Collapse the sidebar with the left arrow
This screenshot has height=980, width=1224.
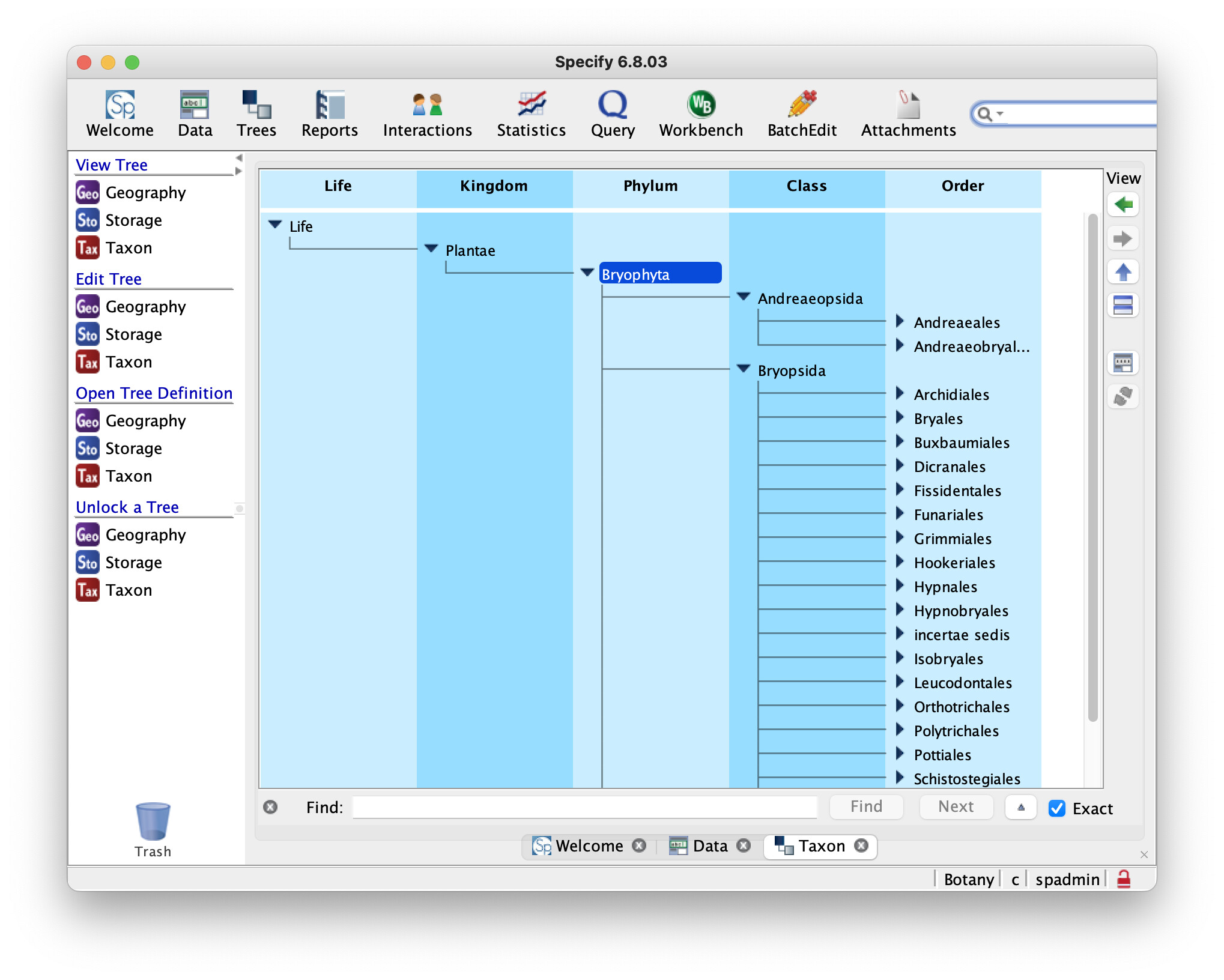tap(239, 158)
